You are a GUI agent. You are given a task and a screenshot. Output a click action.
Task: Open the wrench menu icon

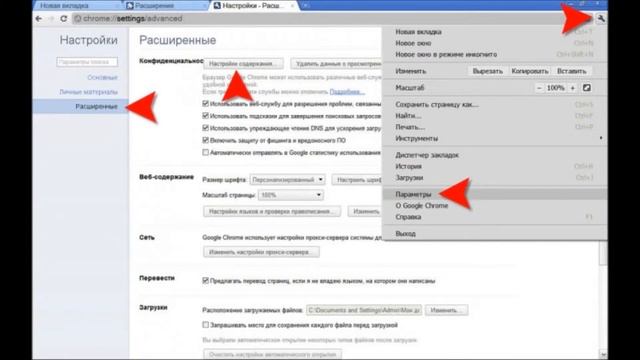pyautogui.click(x=601, y=18)
